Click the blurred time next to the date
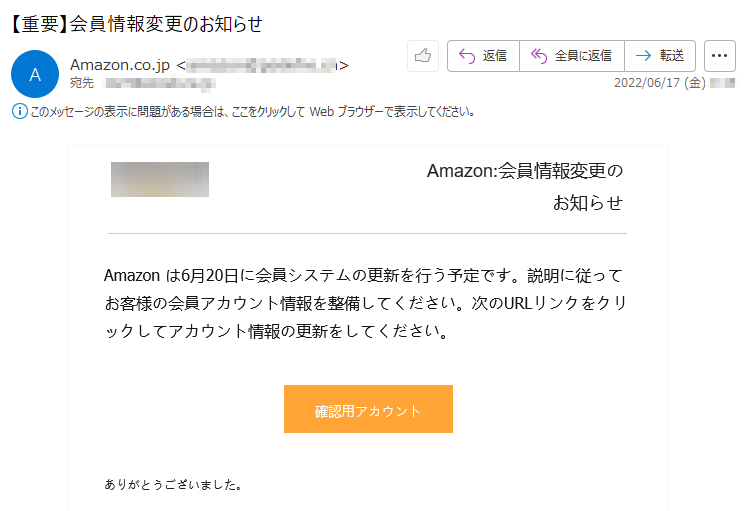Screen dimensions: 753x511 tap(722, 83)
